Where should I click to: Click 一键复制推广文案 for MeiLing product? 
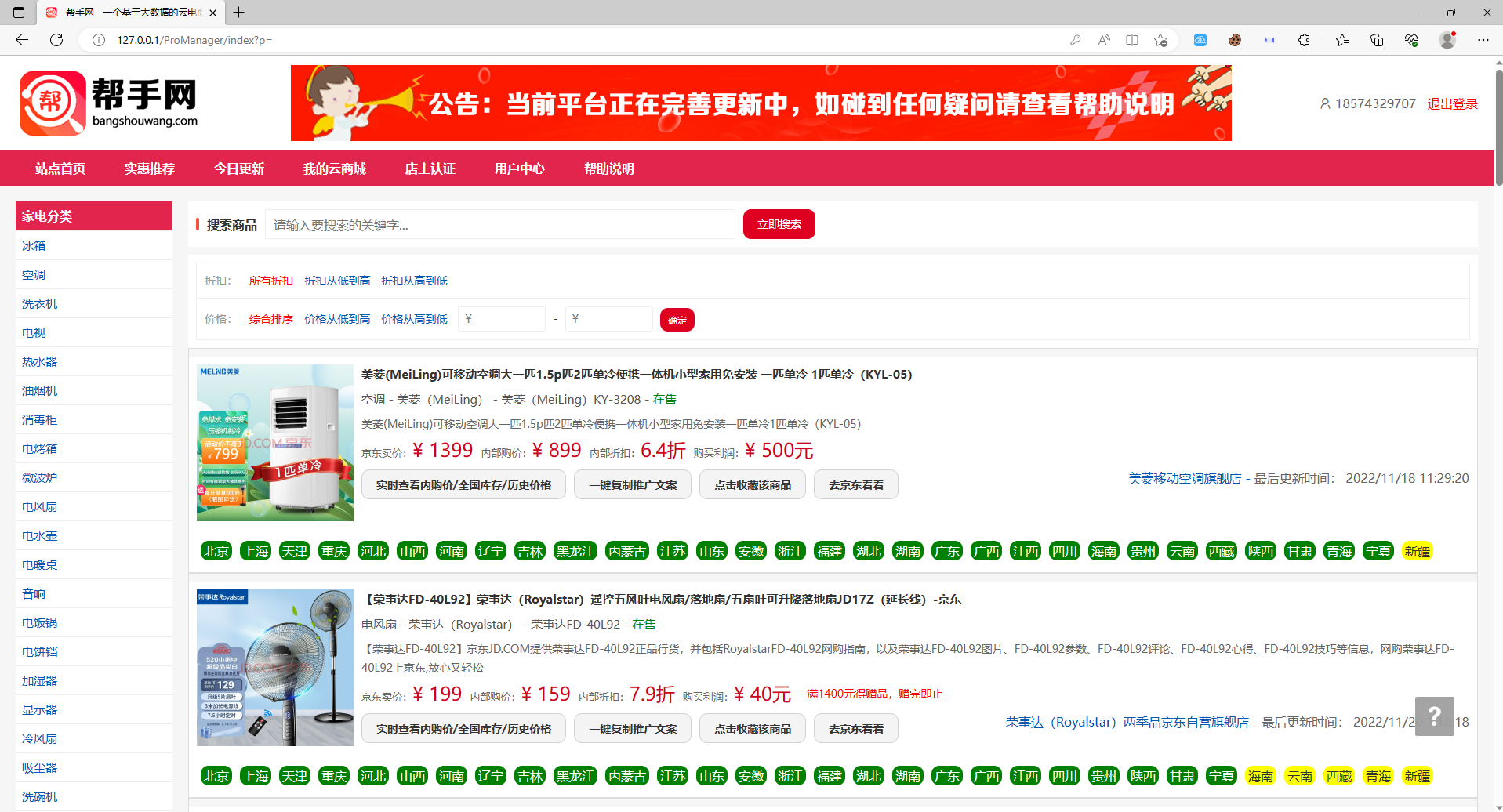click(633, 485)
